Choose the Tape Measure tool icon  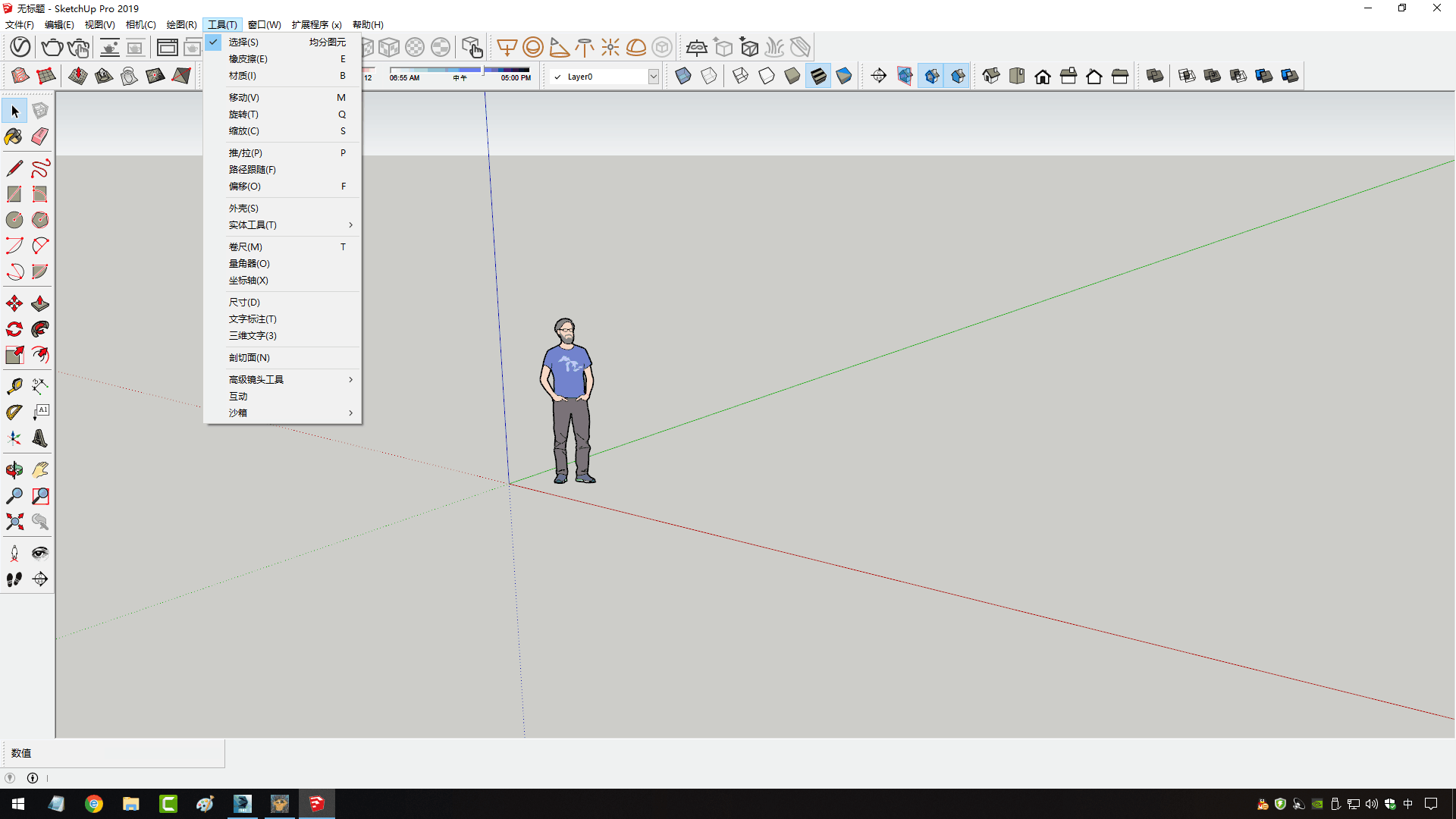pos(14,387)
